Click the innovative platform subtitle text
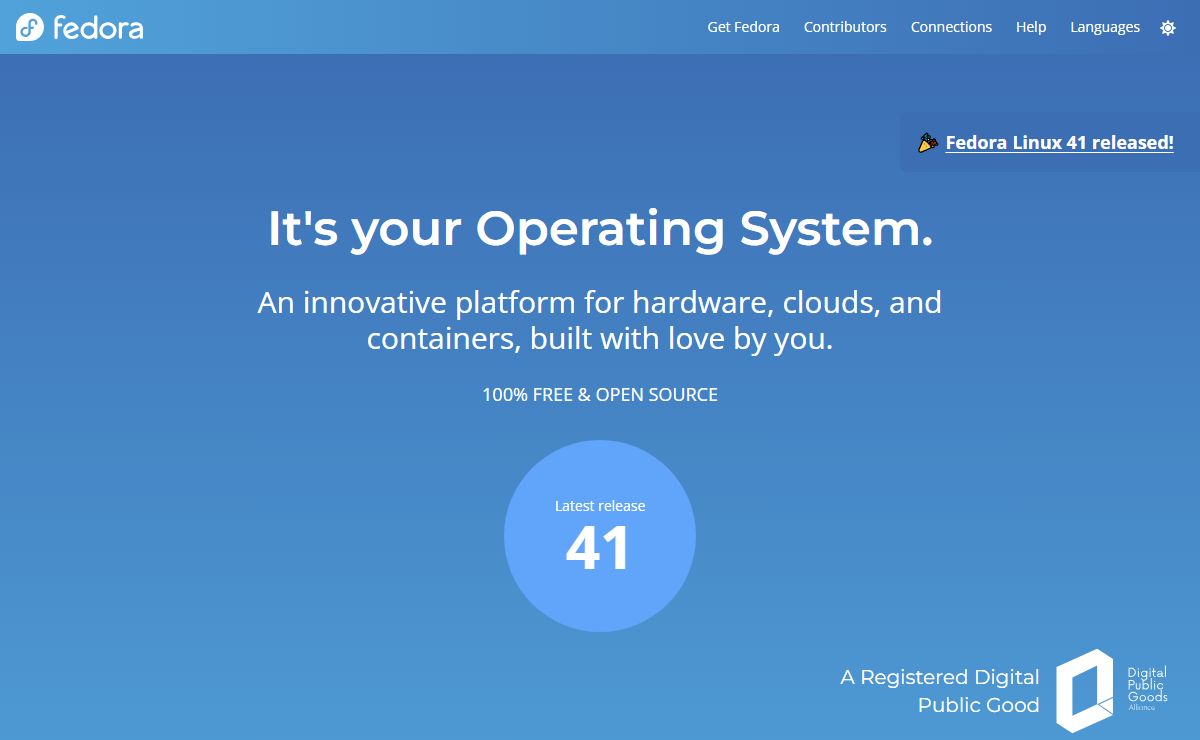 pos(600,320)
